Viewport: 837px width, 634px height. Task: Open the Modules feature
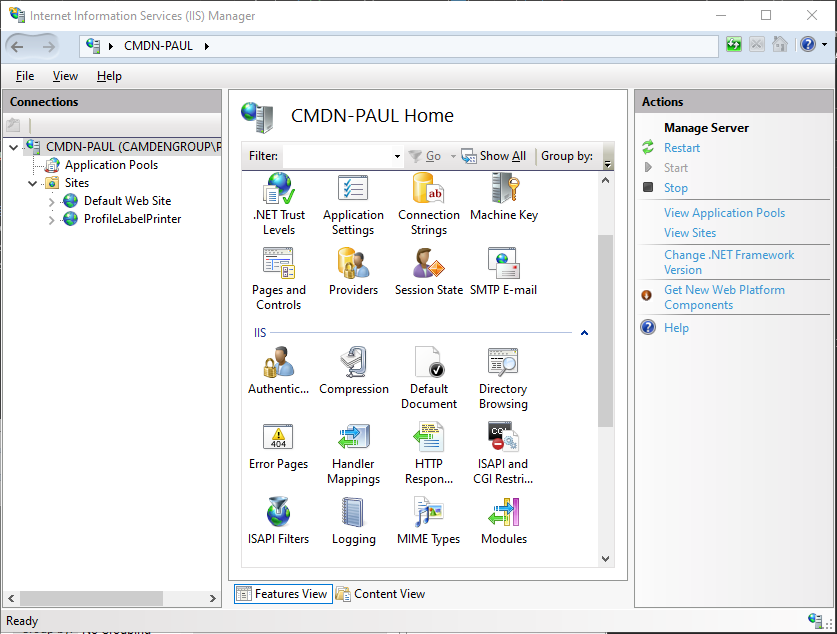(503, 521)
